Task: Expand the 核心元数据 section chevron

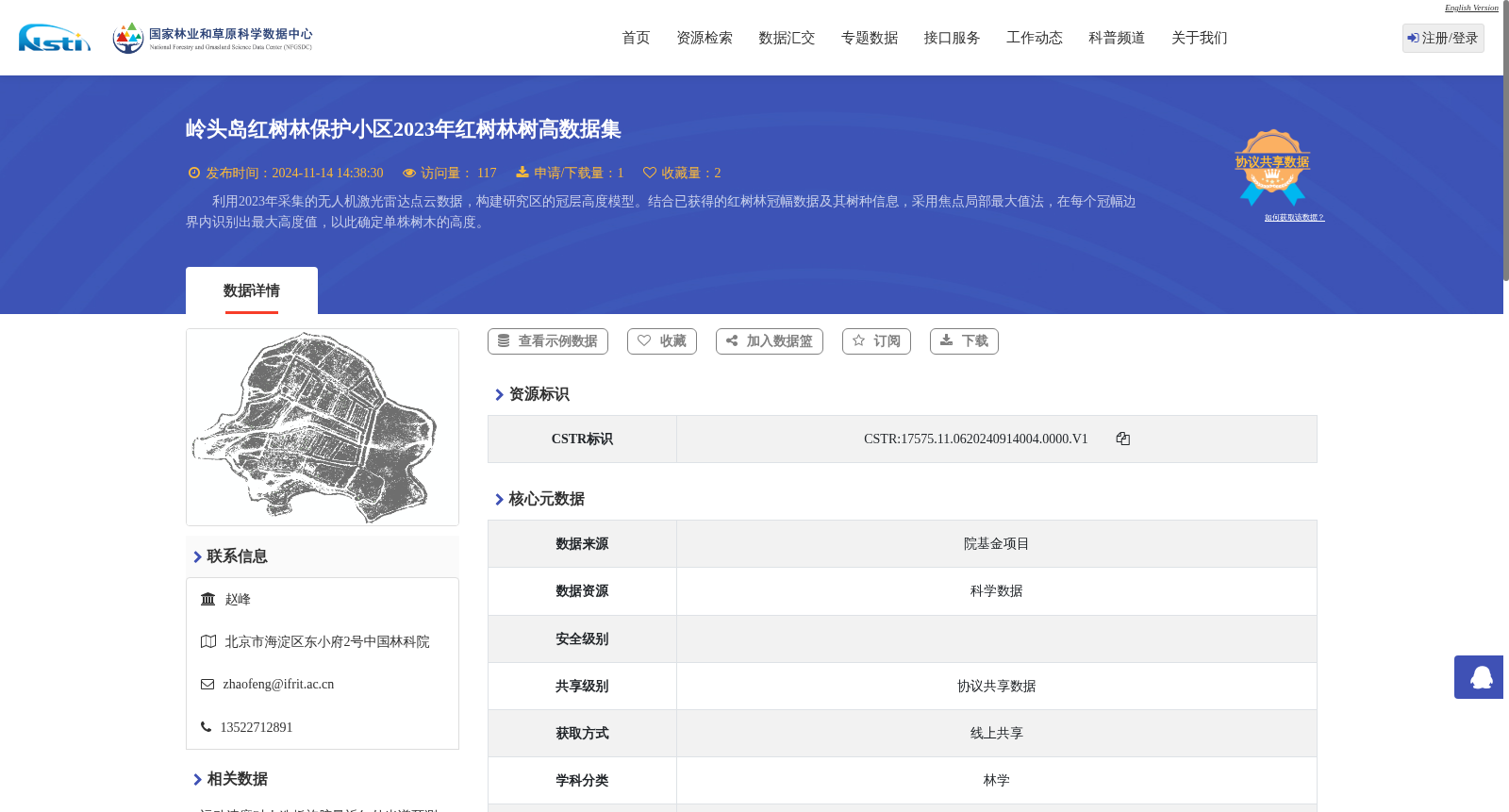Action: [499, 500]
